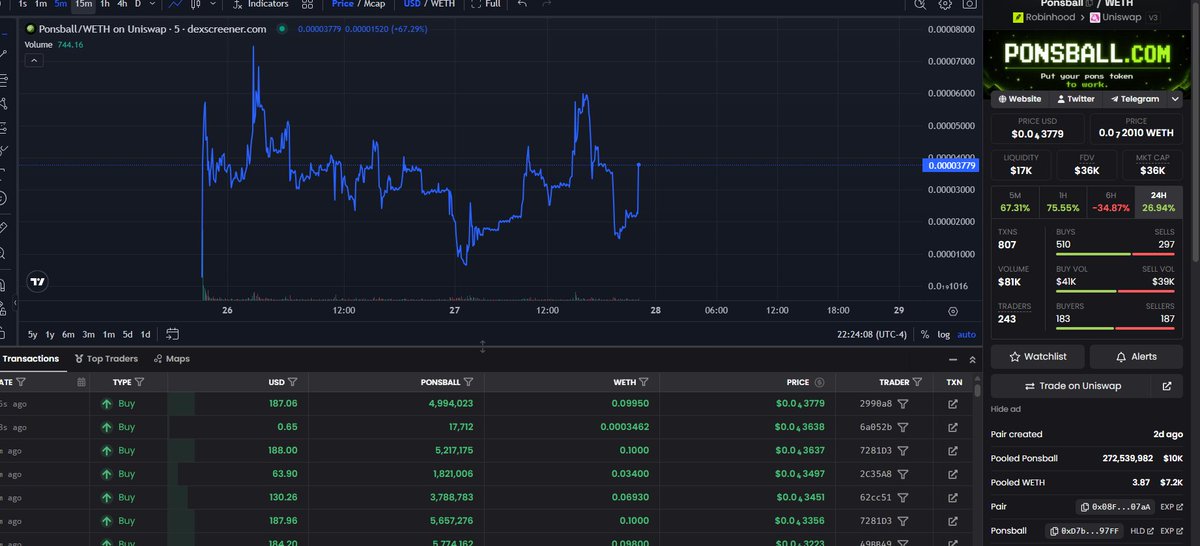The height and width of the screenshot is (546, 1200).
Task: Select the 24H stats period
Action: (1158, 201)
